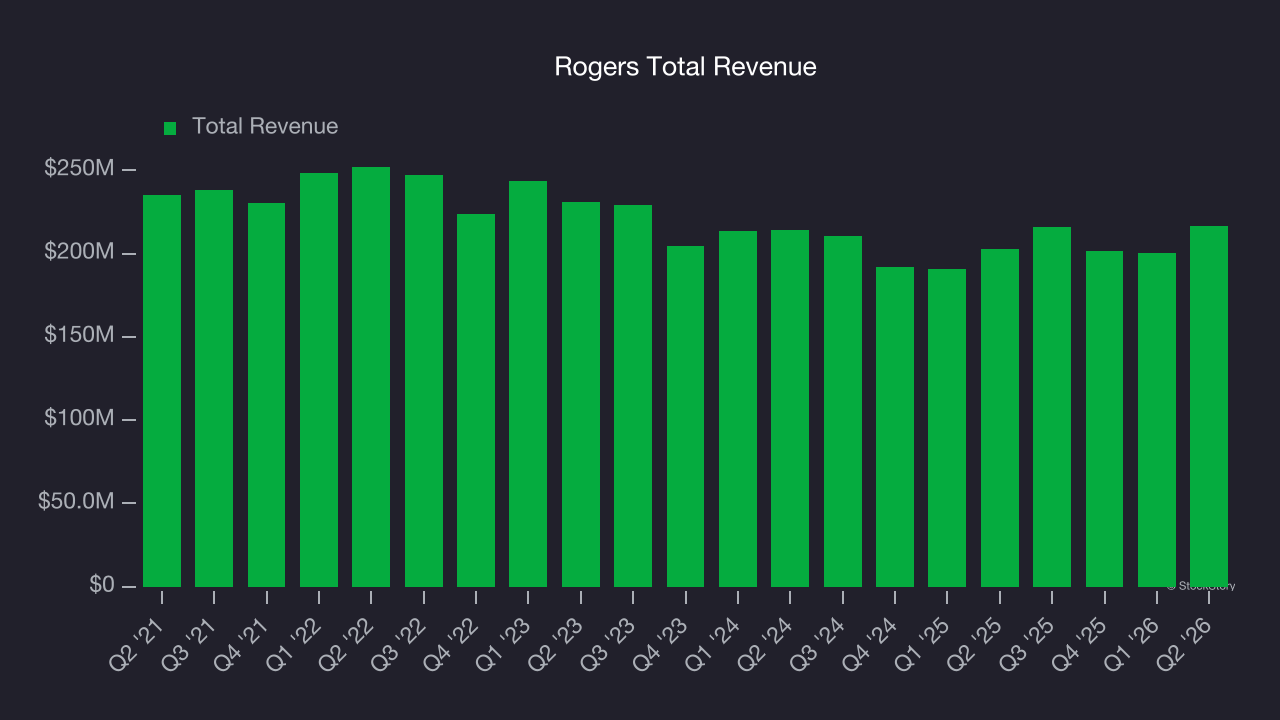Select the Q4 '21 revenue bar
This screenshot has height=720, width=1280.
[266, 395]
